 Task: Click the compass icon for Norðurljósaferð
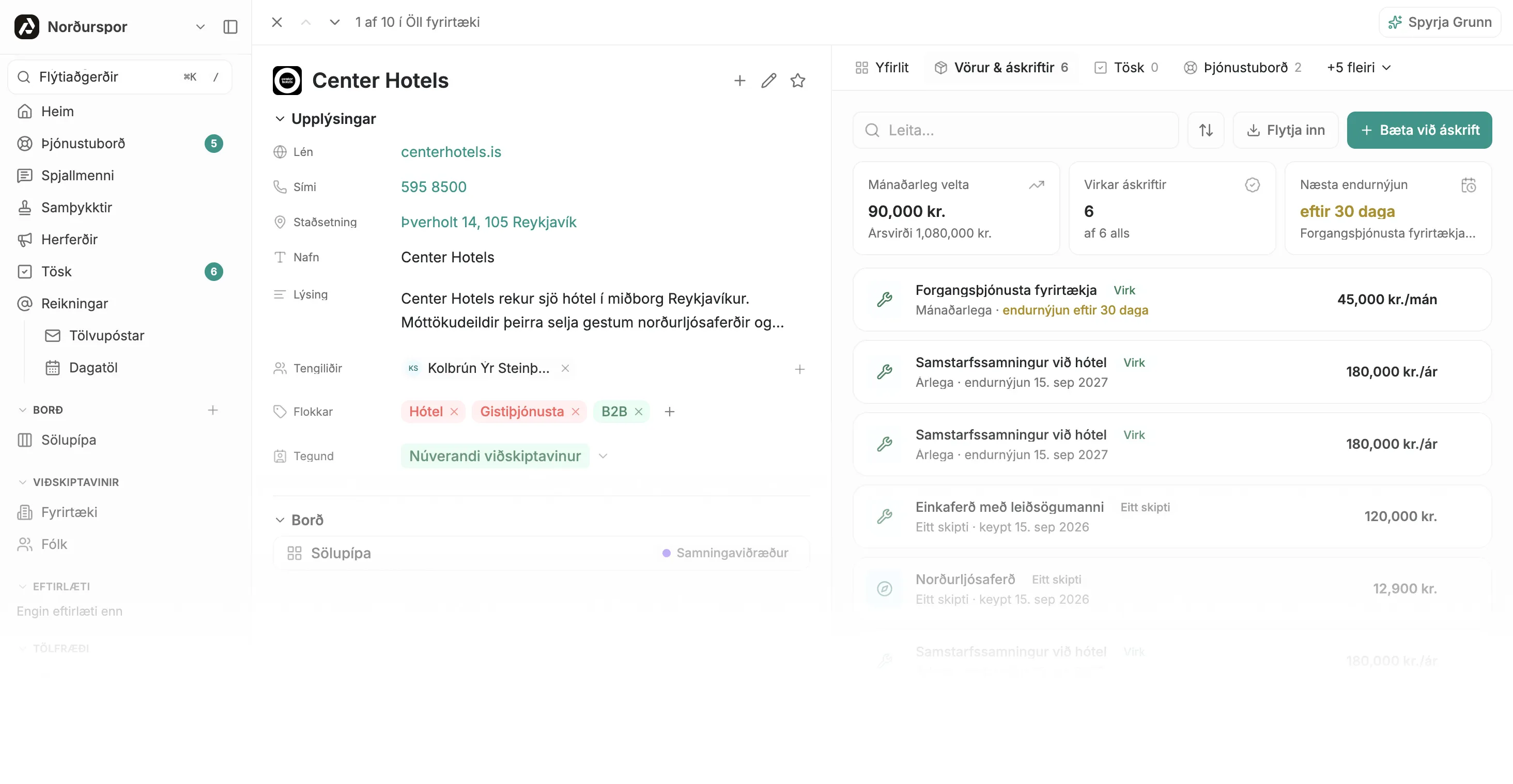tap(885, 589)
